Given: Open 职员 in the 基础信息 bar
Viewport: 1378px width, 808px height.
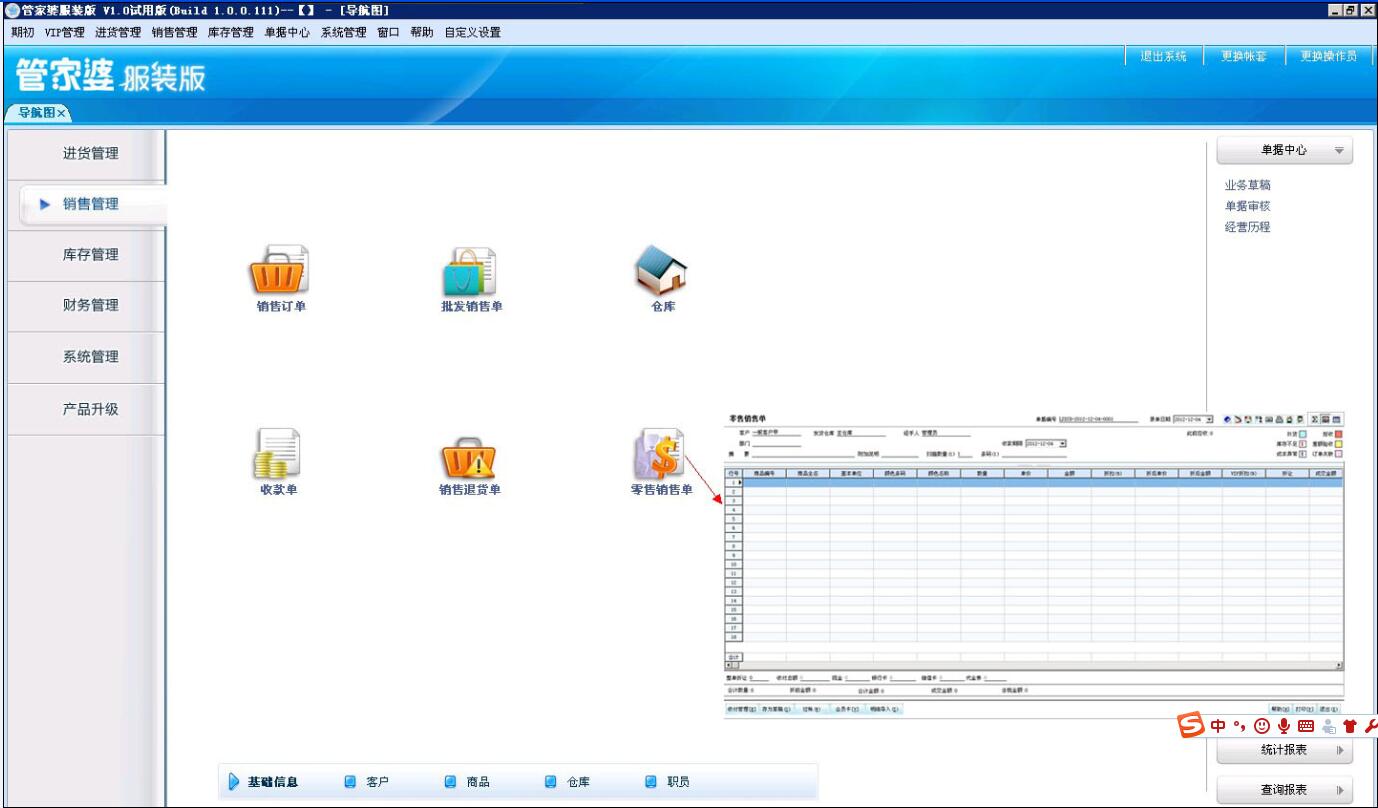Looking at the screenshot, I should (667, 782).
